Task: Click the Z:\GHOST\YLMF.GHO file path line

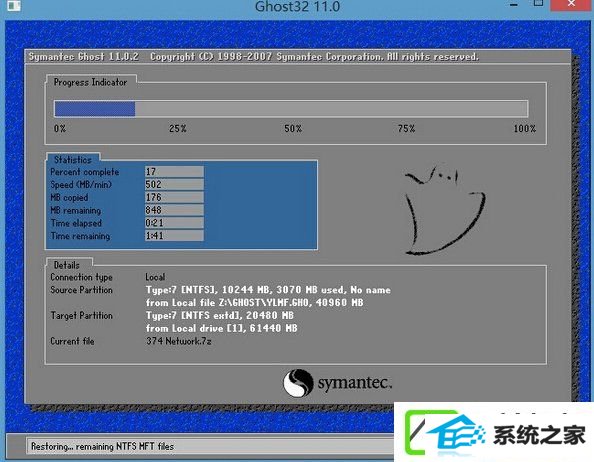Action: click(255, 303)
